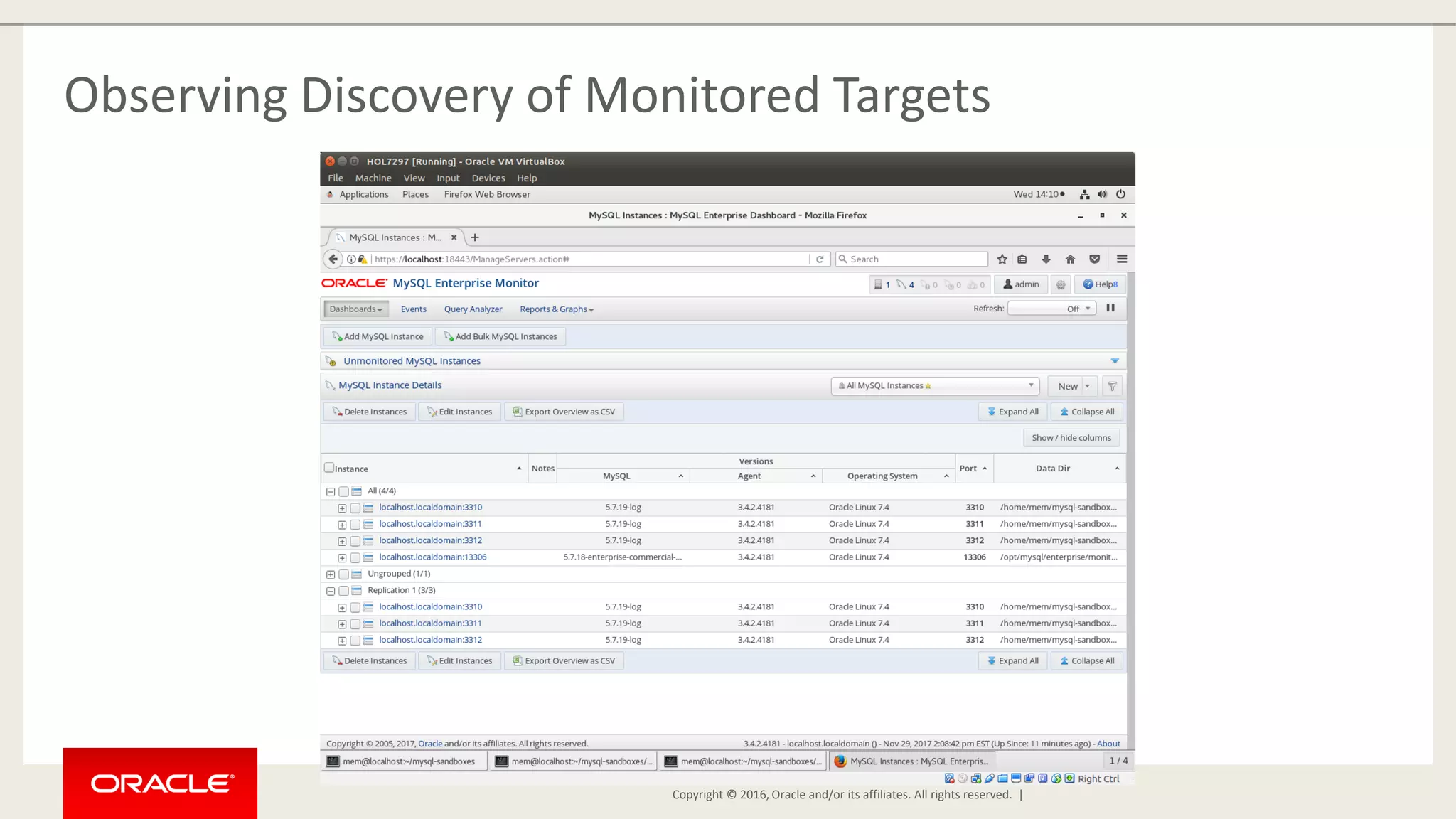Open the All MySQL Instances dropdown
This screenshot has height=819, width=1456.
click(935, 386)
